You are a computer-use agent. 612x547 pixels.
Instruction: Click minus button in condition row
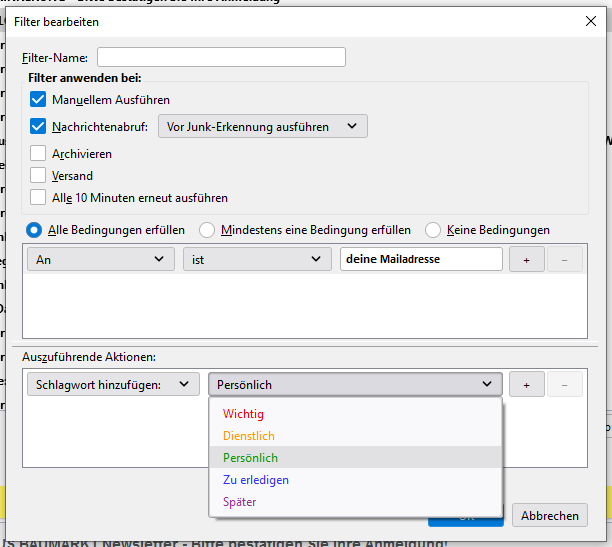coord(564,259)
